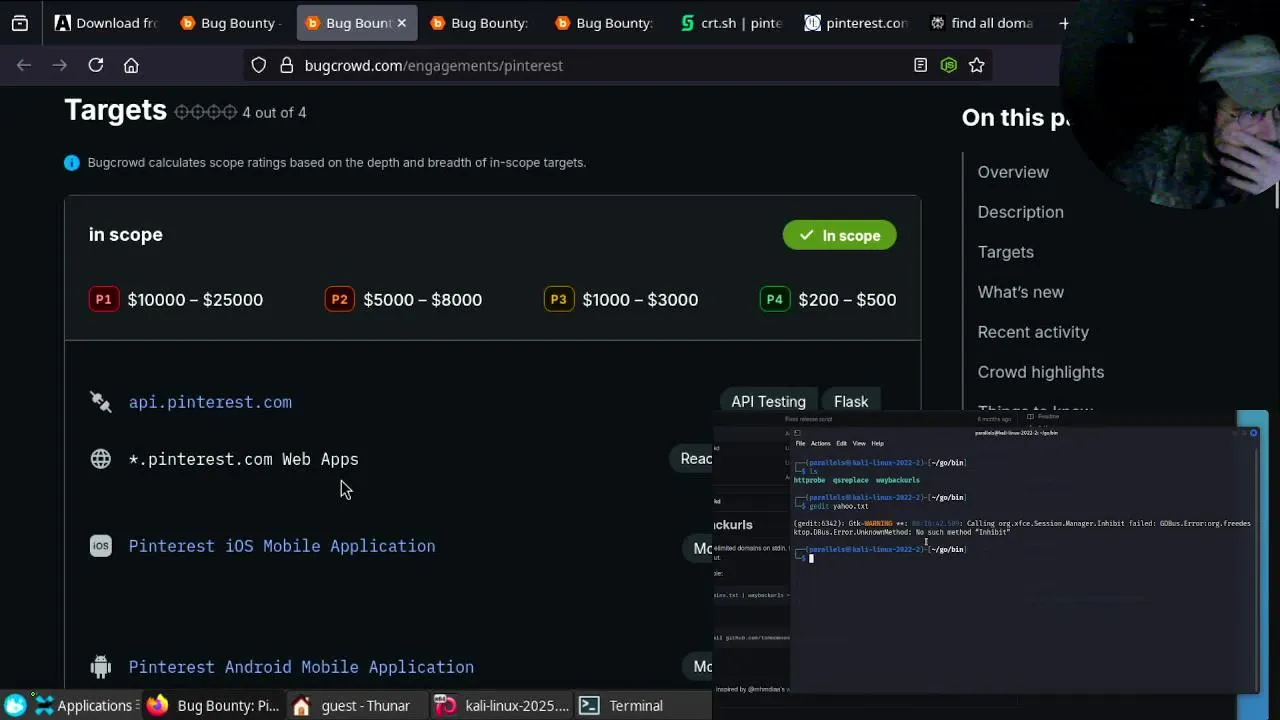This screenshot has width=1280, height=720.
Task: Open Pinterest Android Mobile Application link
Action: click(301, 667)
